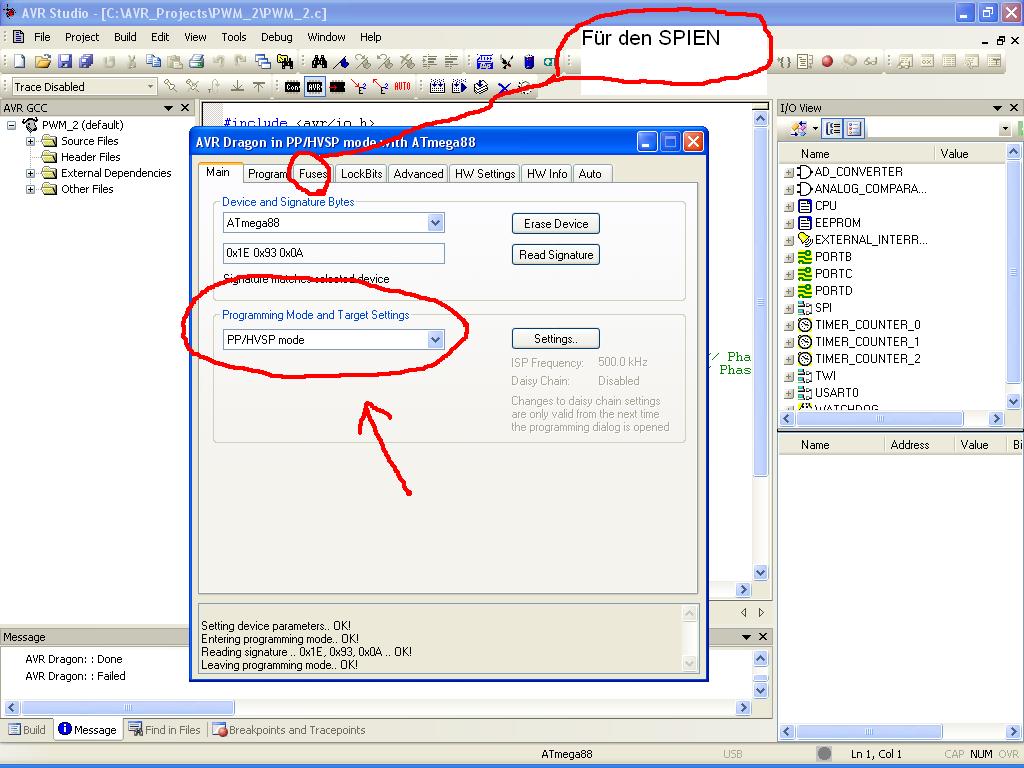Click the glasses quickwatch icon
This screenshot has width=1024, height=768.
[871, 61]
